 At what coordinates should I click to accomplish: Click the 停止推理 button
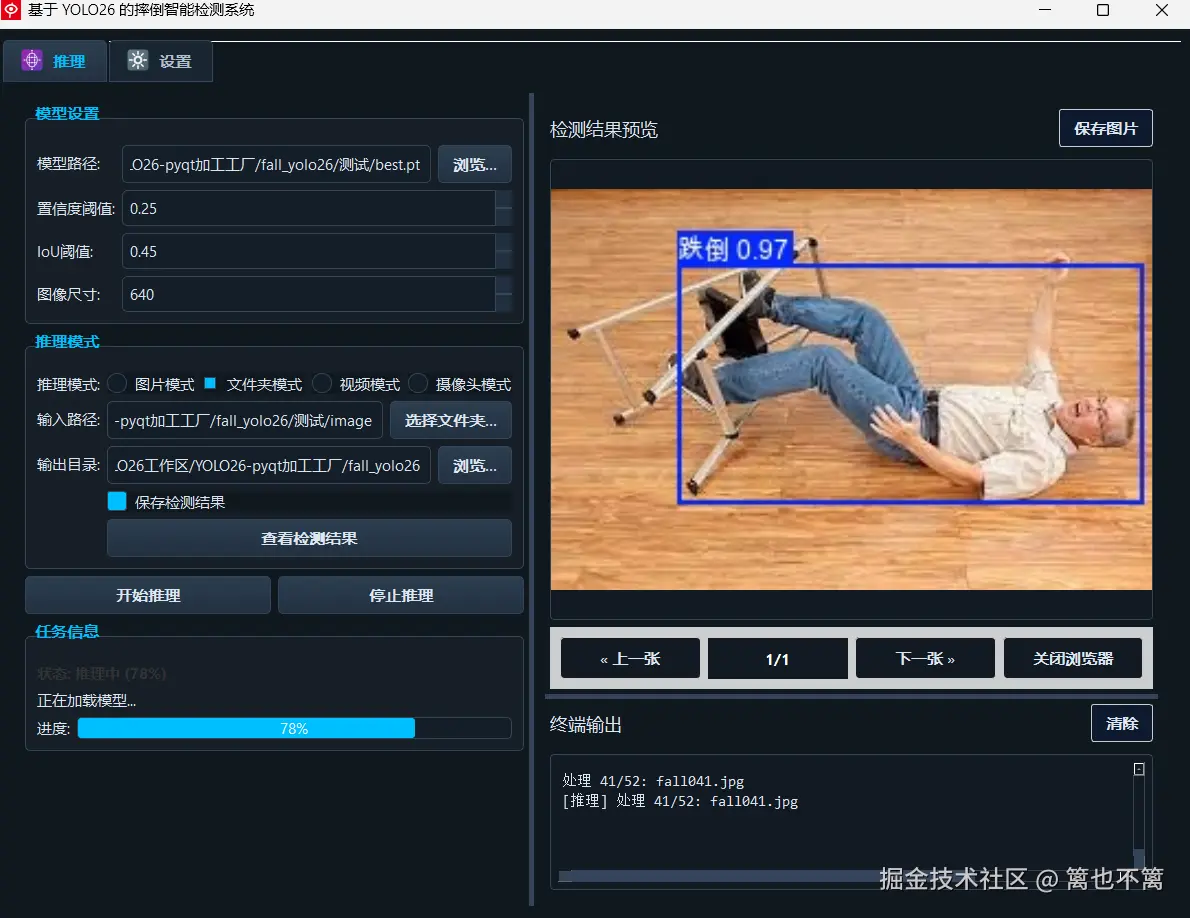tap(400, 594)
